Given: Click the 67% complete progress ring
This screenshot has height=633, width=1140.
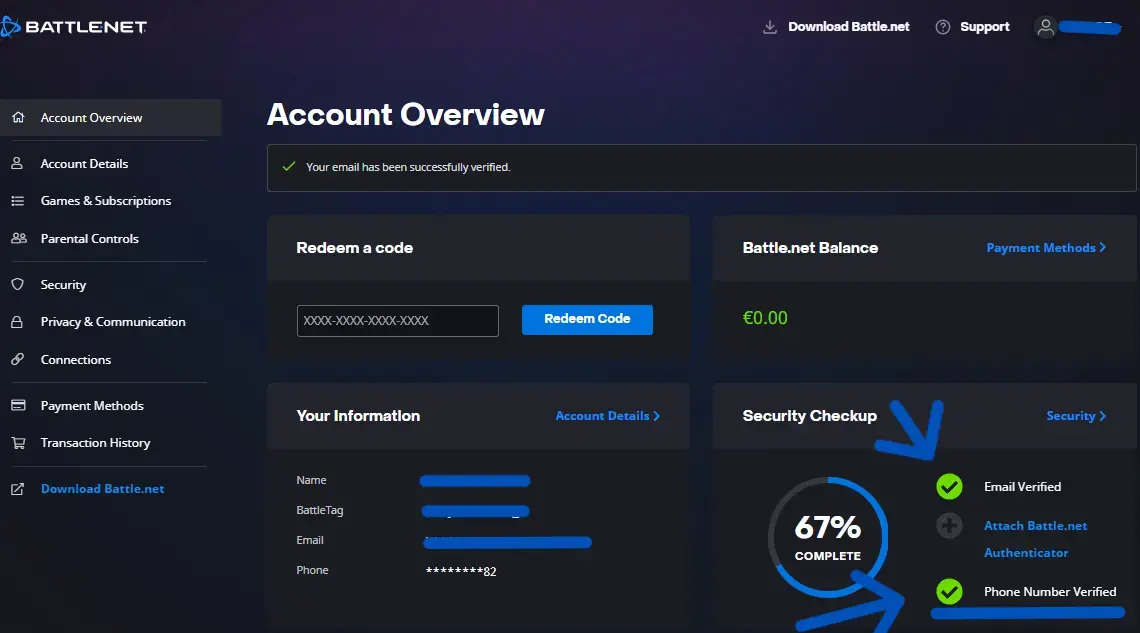Looking at the screenshot, I should [x=827, y=540].
